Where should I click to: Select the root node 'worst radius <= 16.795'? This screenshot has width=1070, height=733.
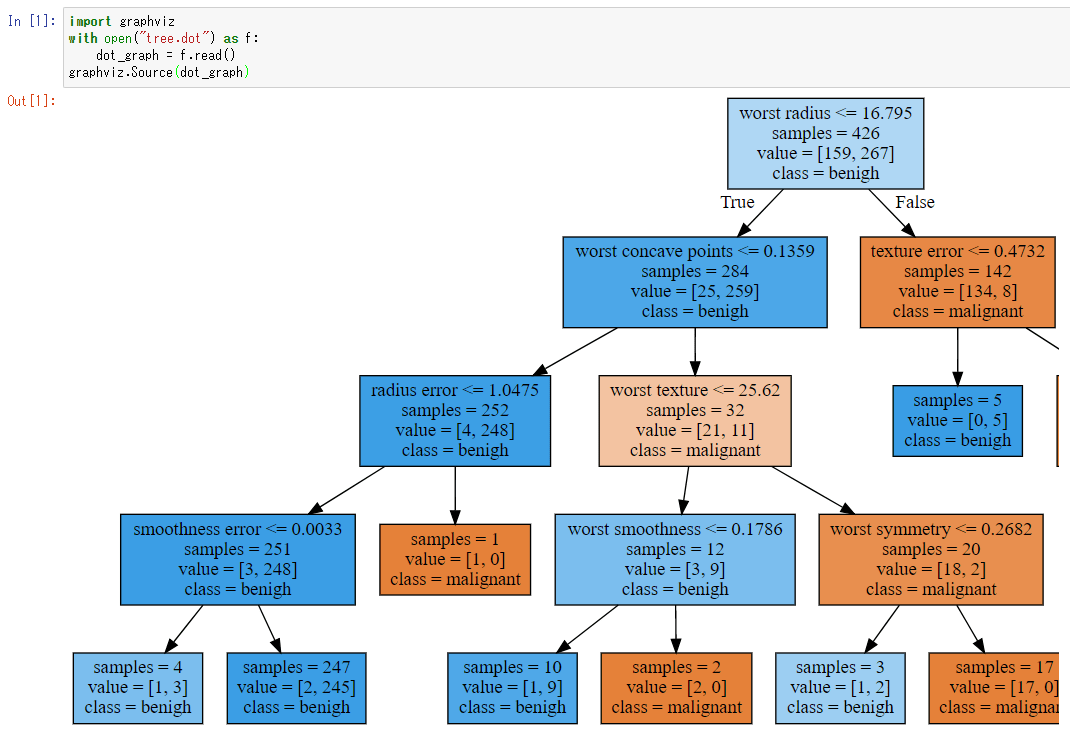pos(825,143)
